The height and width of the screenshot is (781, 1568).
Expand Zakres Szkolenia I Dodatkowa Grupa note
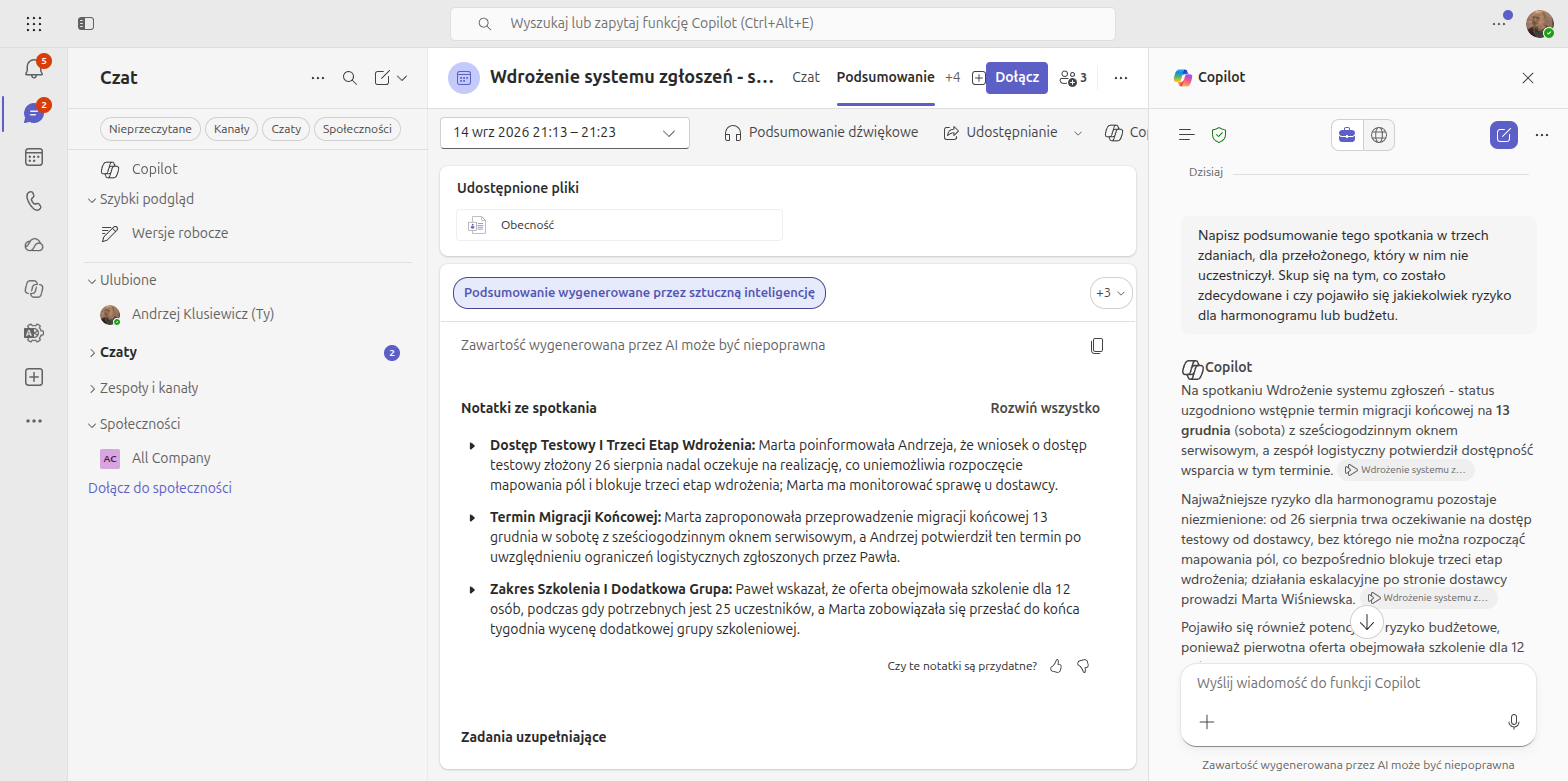click(473, 589)
